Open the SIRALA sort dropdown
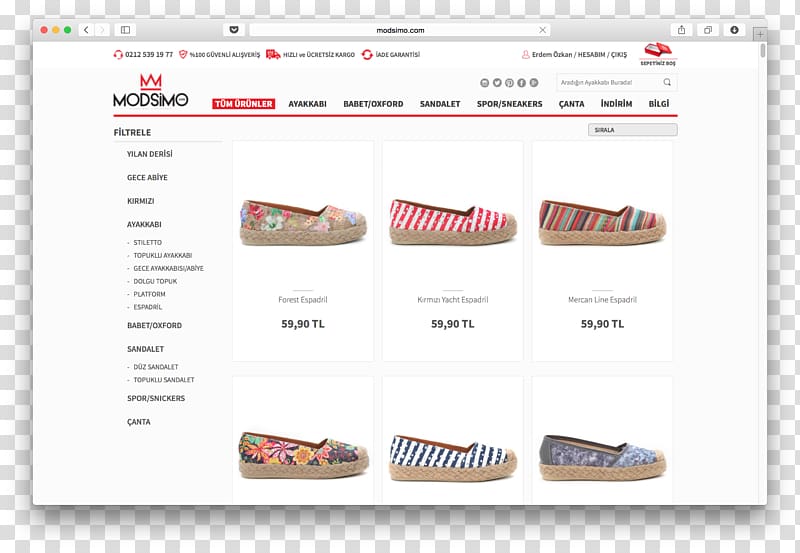 pos(633,130)
